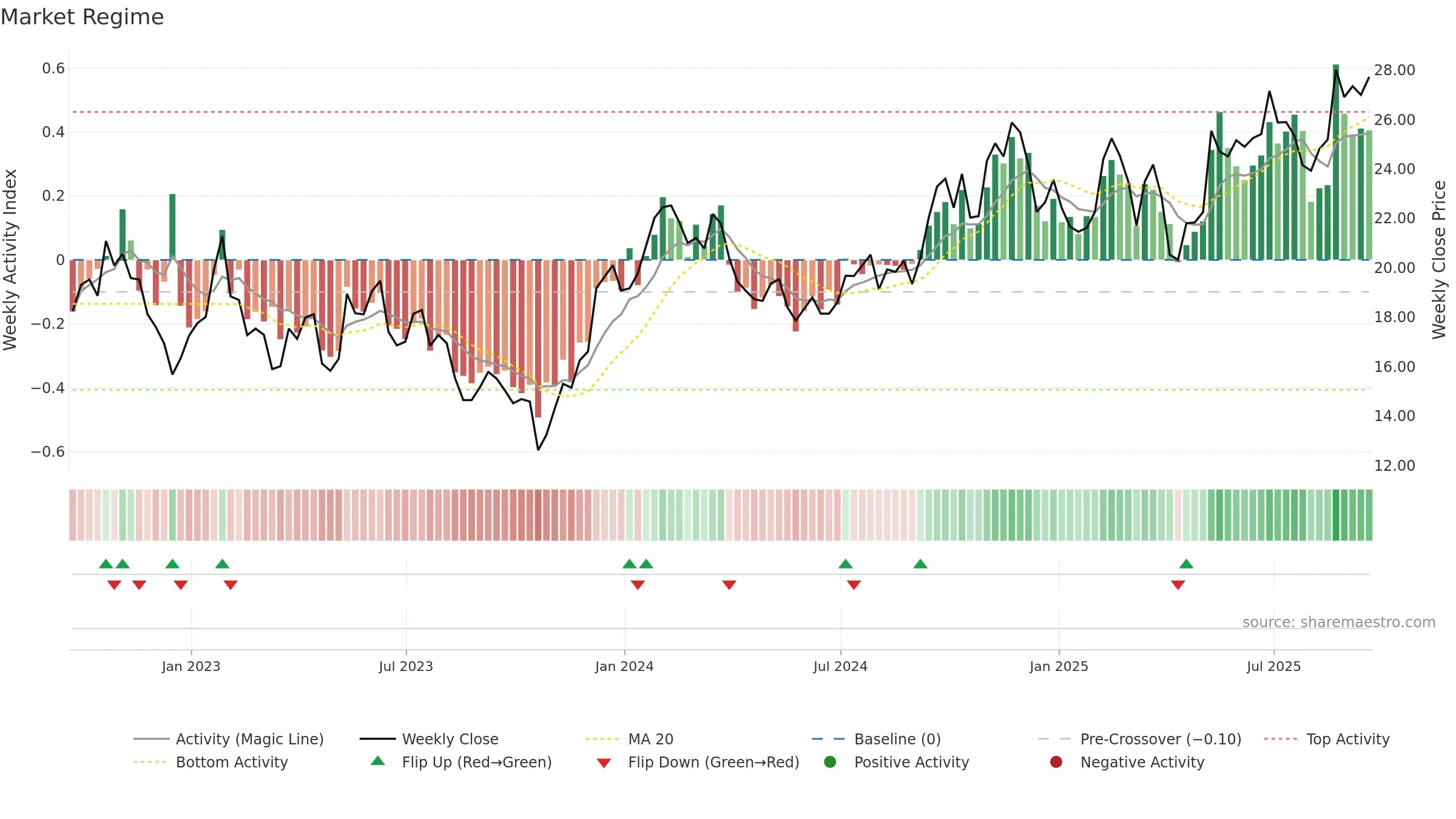Screen dimensions: 1456x819
Task: Click the flip-up marker just before Jul 2024
Action: coord(846,564)
